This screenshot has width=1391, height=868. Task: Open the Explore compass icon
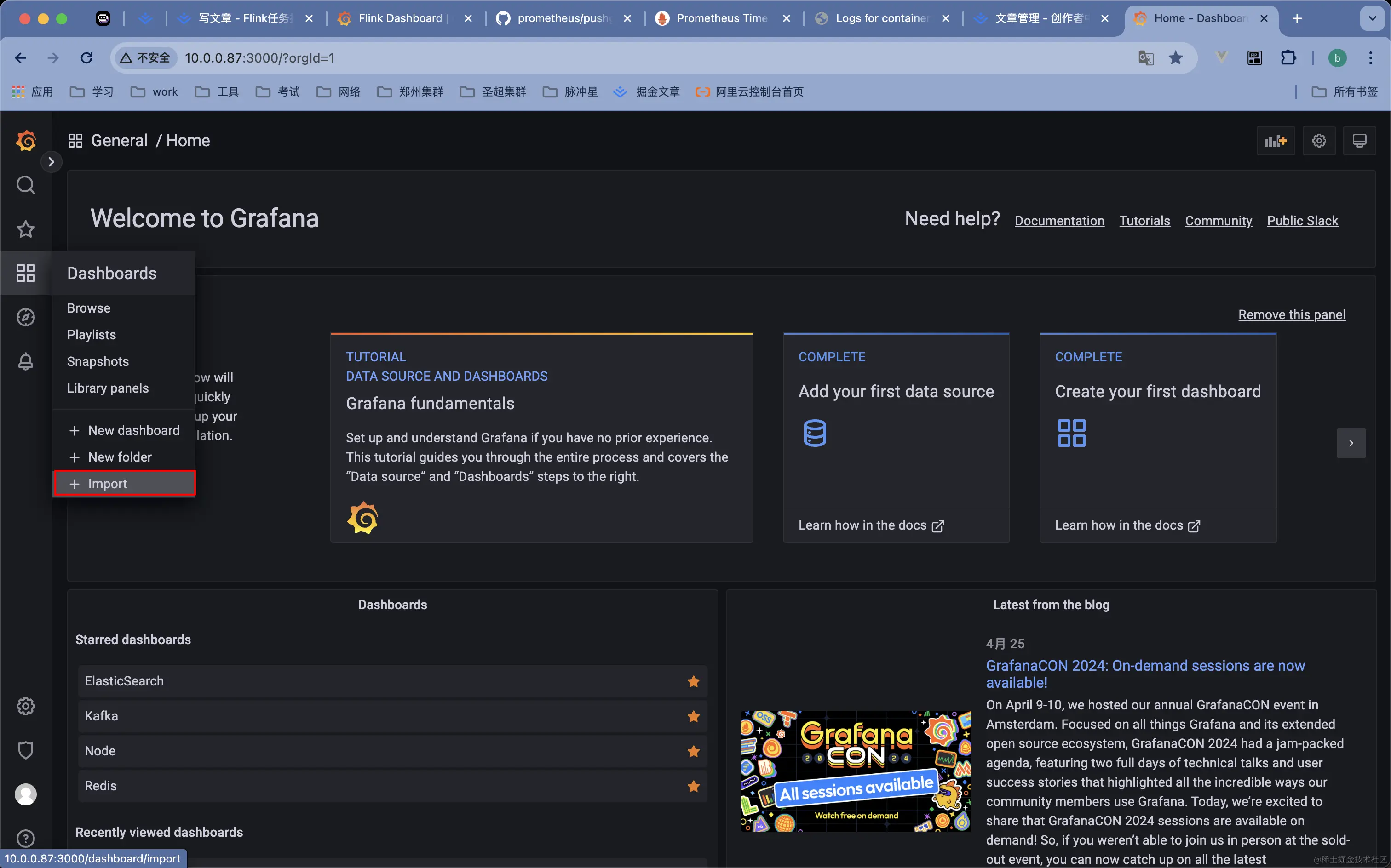pos(25,317)
